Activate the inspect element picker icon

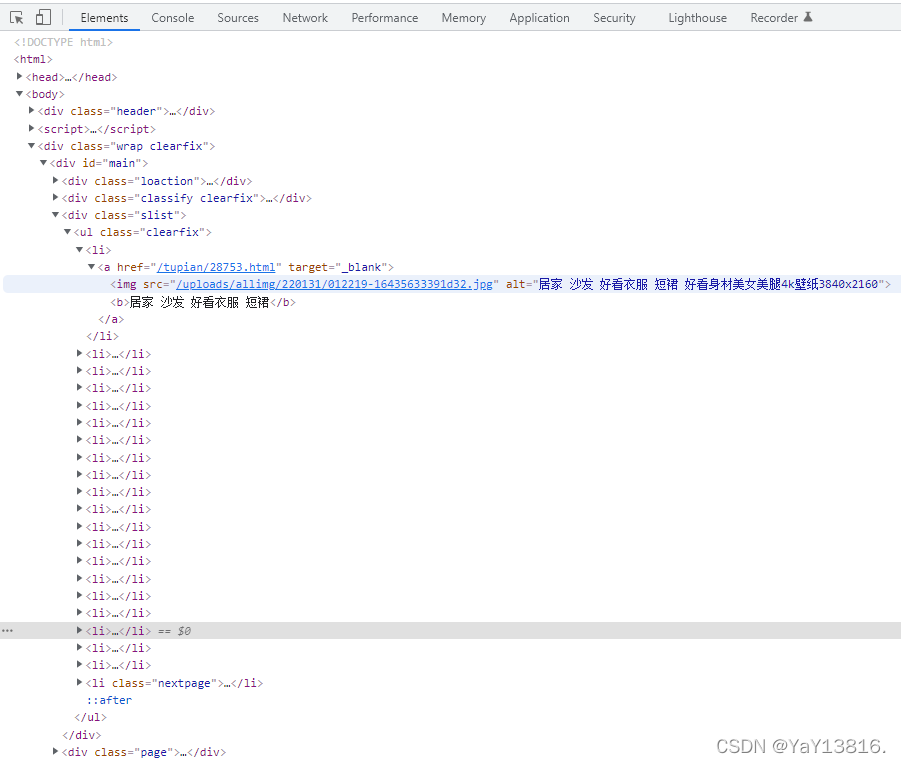point(17,17)
